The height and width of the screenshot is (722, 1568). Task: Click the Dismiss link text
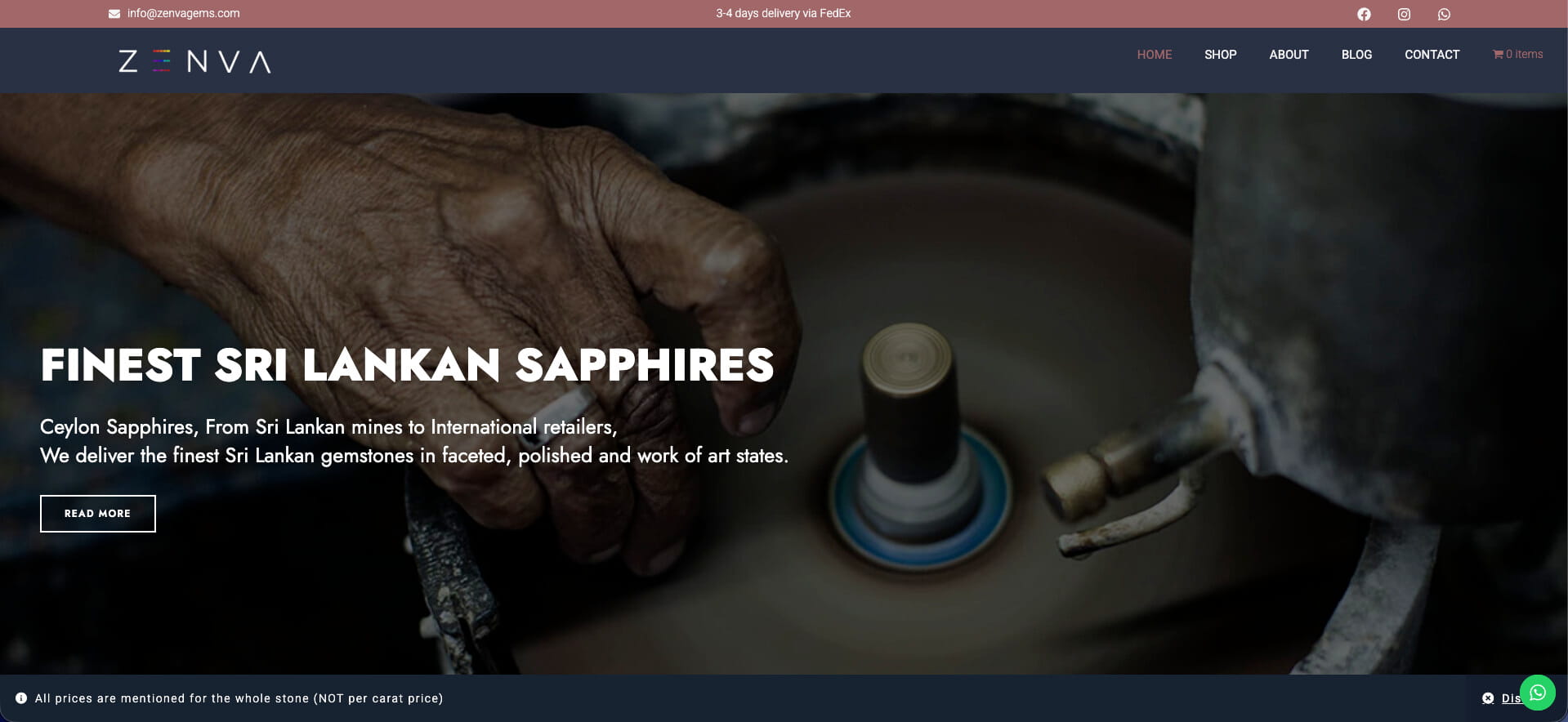(x=1511, y=698)
